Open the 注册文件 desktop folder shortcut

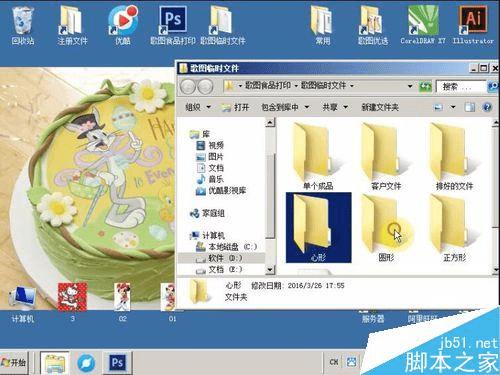point(72,25)
